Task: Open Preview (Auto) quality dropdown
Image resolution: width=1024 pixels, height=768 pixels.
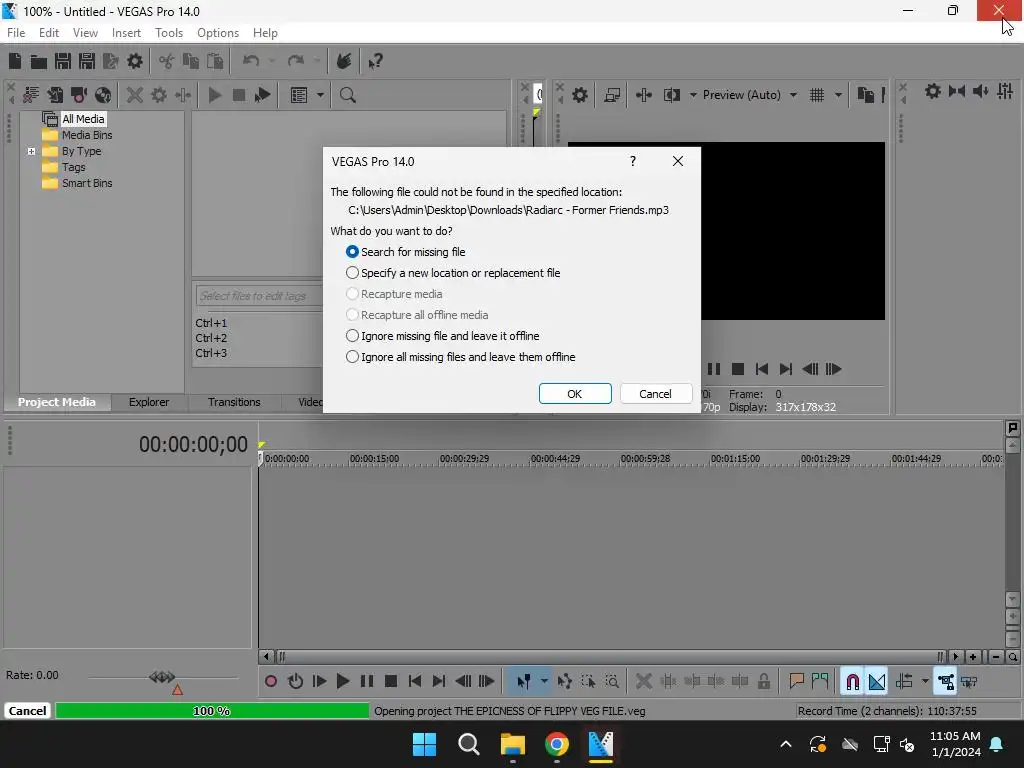Action: [x=793, y=95]
